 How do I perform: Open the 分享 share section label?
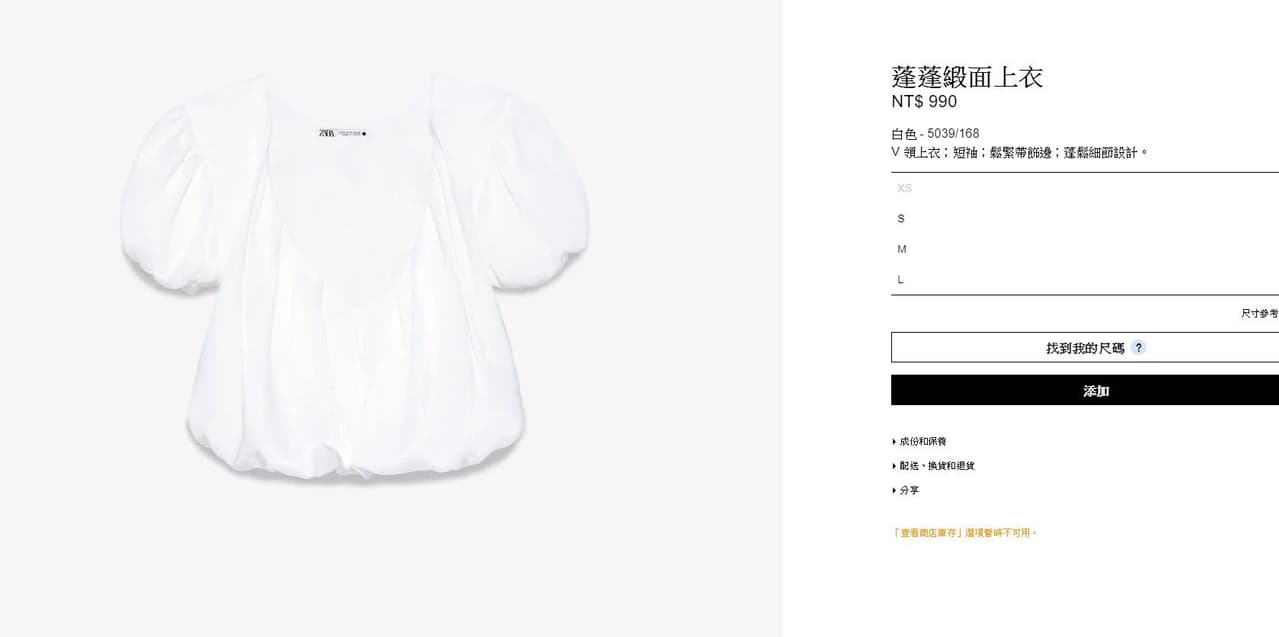pos(909,491)
